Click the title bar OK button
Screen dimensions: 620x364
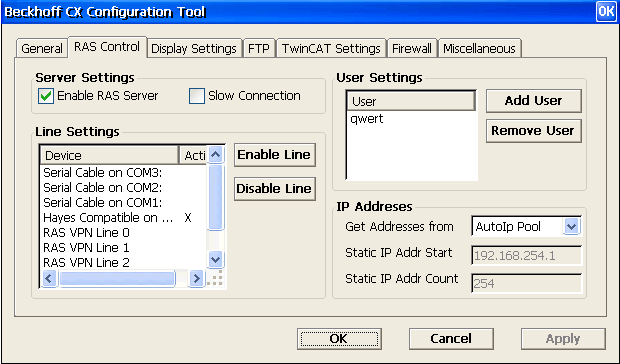606,11
